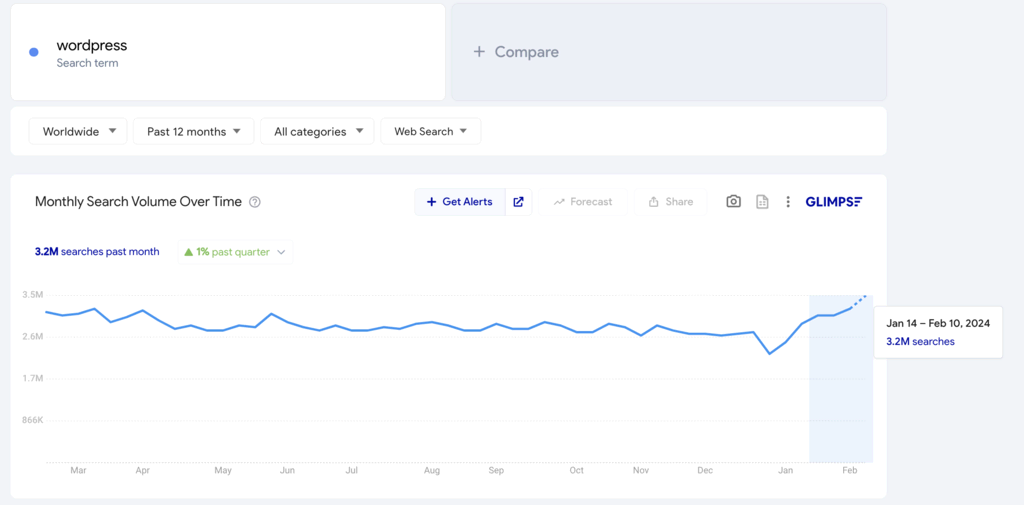Screen dimensions: 1024x505
Task: Click the plus icon beside Compare
Action: pyautogui.click(x=479, y=52)
